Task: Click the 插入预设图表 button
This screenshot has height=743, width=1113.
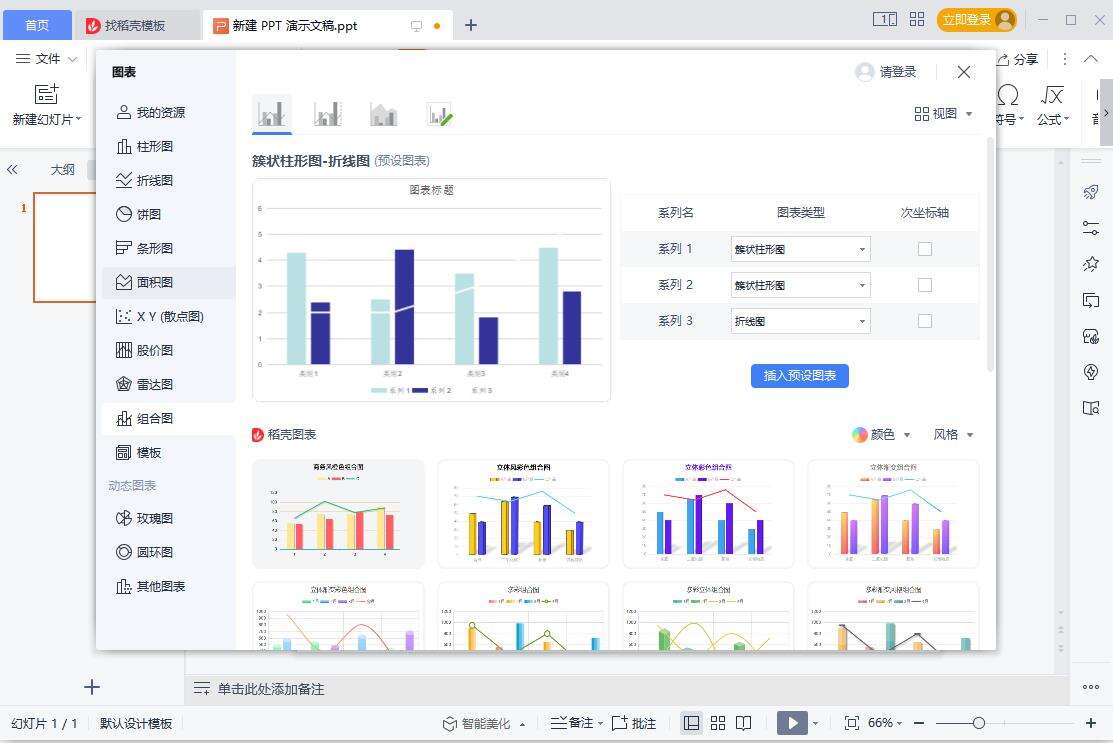Action: pos(799,376)
